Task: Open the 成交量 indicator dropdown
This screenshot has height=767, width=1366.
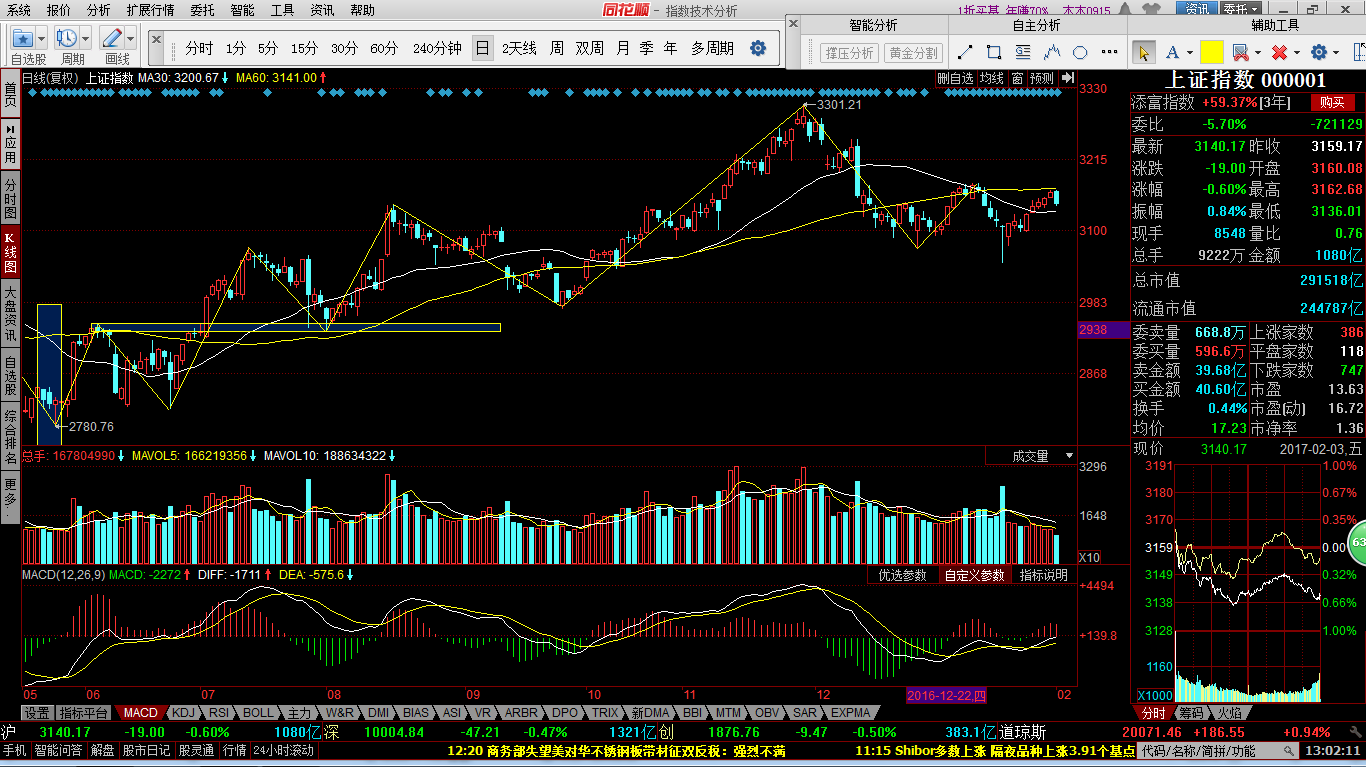Action: click(x=1033, y=456)
